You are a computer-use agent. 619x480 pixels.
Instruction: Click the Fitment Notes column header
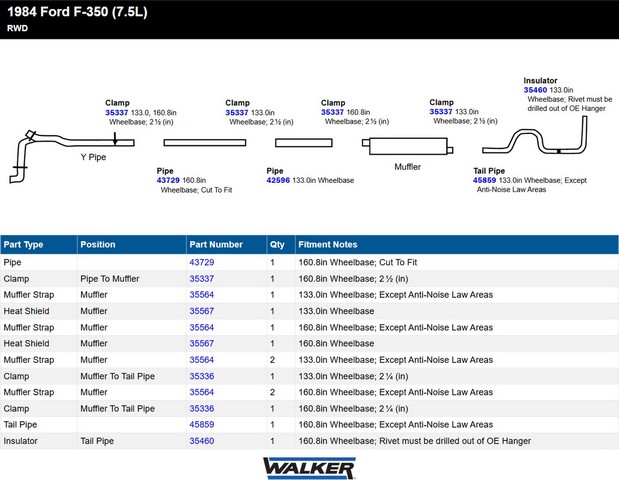point(457,245)
